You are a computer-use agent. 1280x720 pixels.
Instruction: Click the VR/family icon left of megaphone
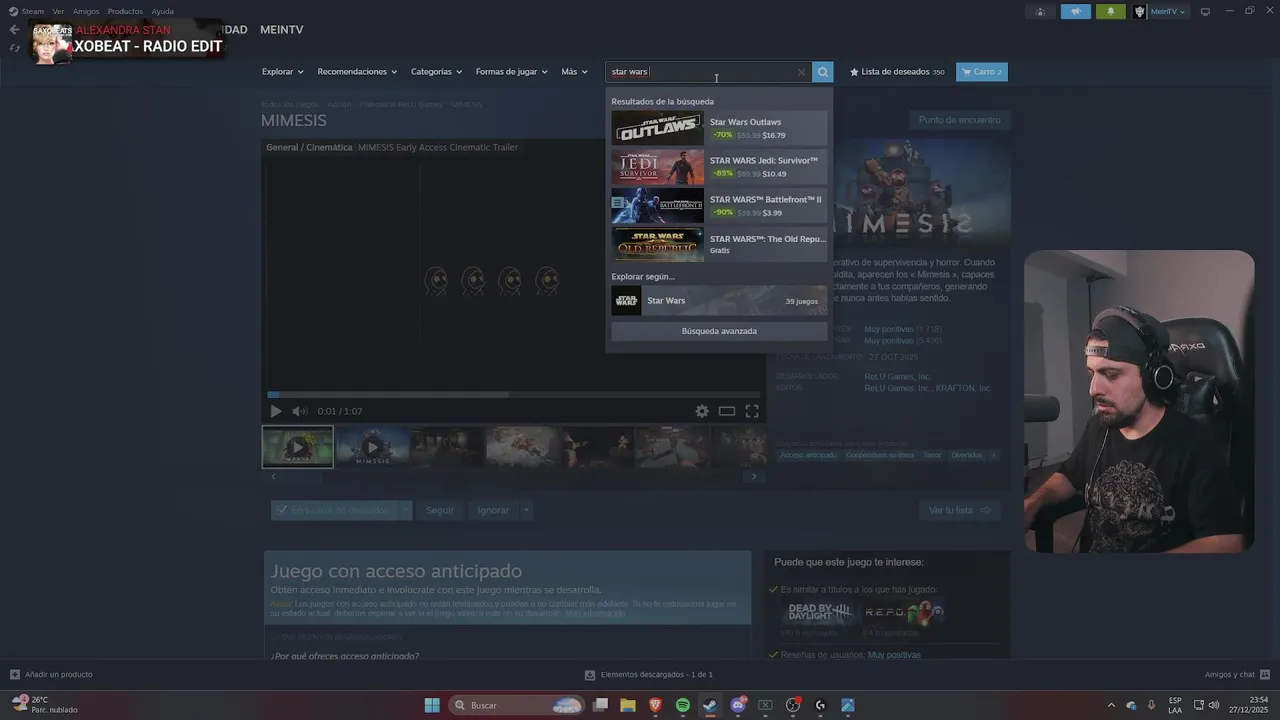pos(1041,12)
